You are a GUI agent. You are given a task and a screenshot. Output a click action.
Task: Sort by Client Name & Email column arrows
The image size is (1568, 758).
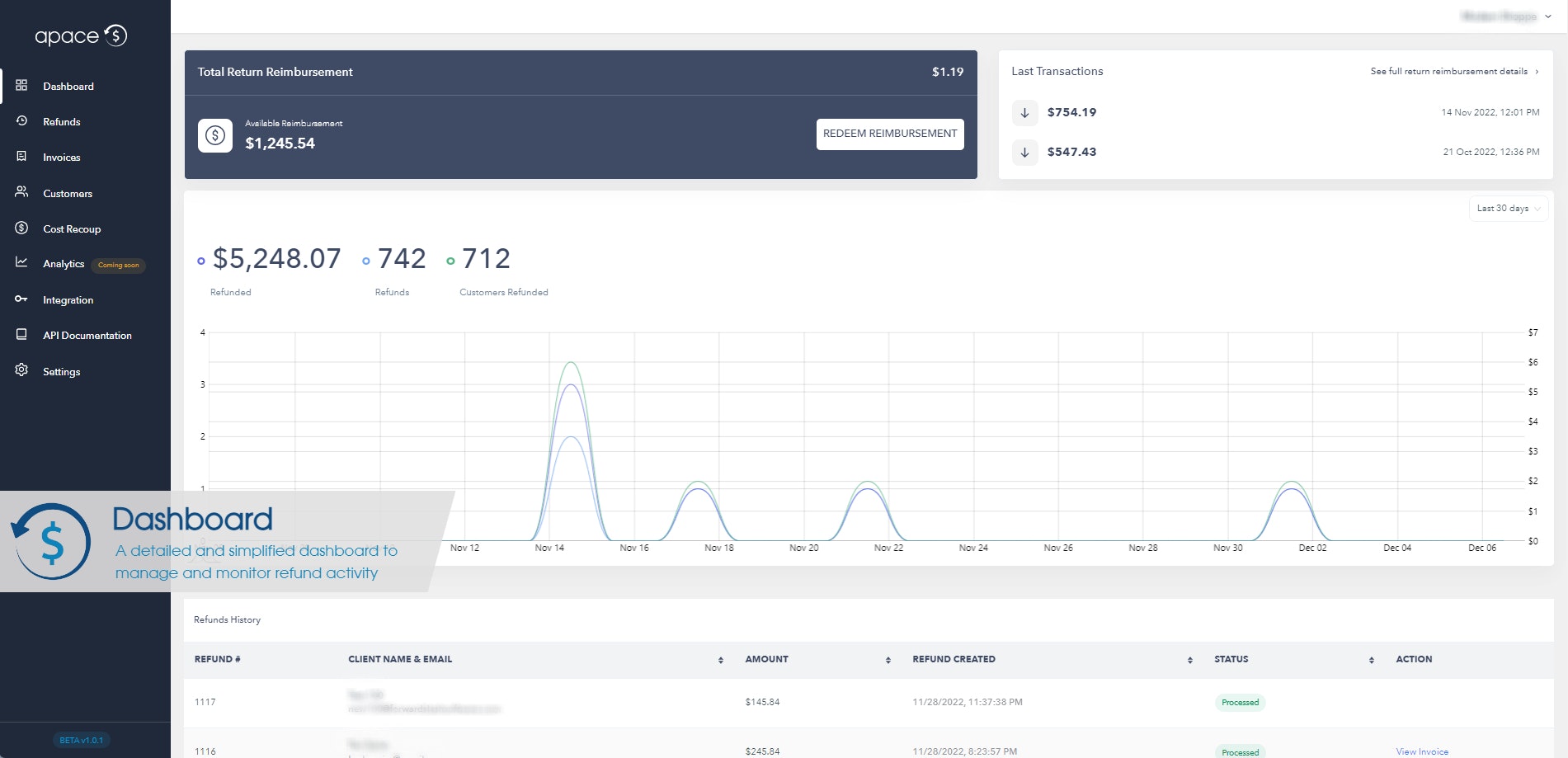(x=721, y=660)
